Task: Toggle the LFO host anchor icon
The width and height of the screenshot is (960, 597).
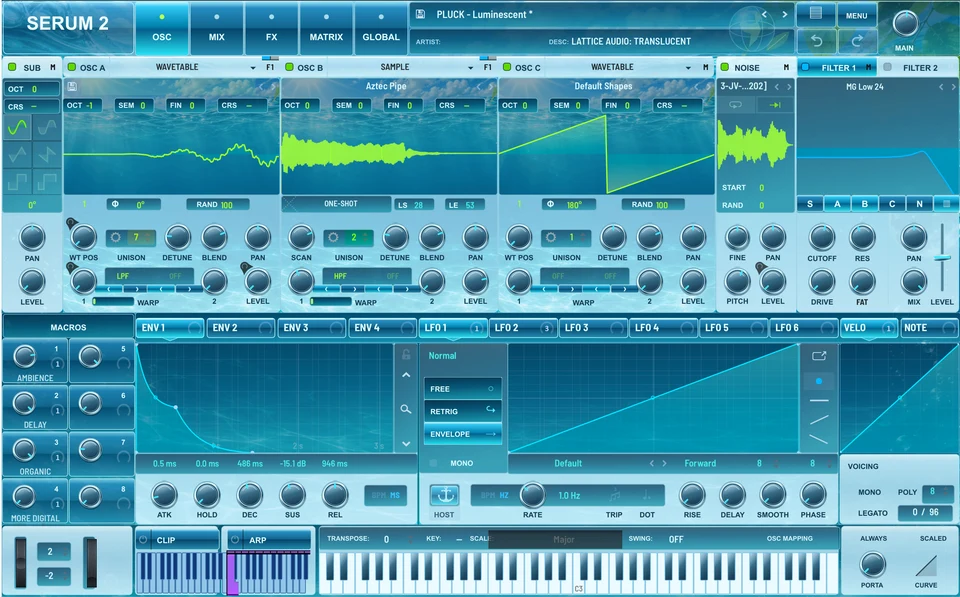Action: click(x=444, y=495)
